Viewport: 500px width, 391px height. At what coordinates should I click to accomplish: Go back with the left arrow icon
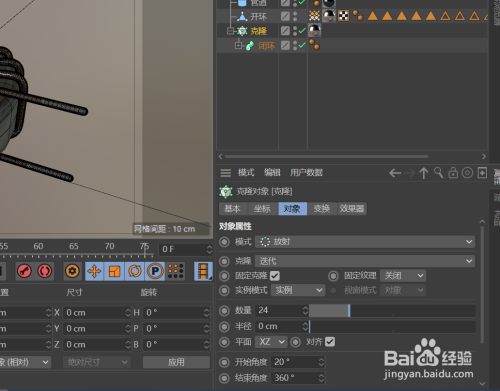click(395, 173)
